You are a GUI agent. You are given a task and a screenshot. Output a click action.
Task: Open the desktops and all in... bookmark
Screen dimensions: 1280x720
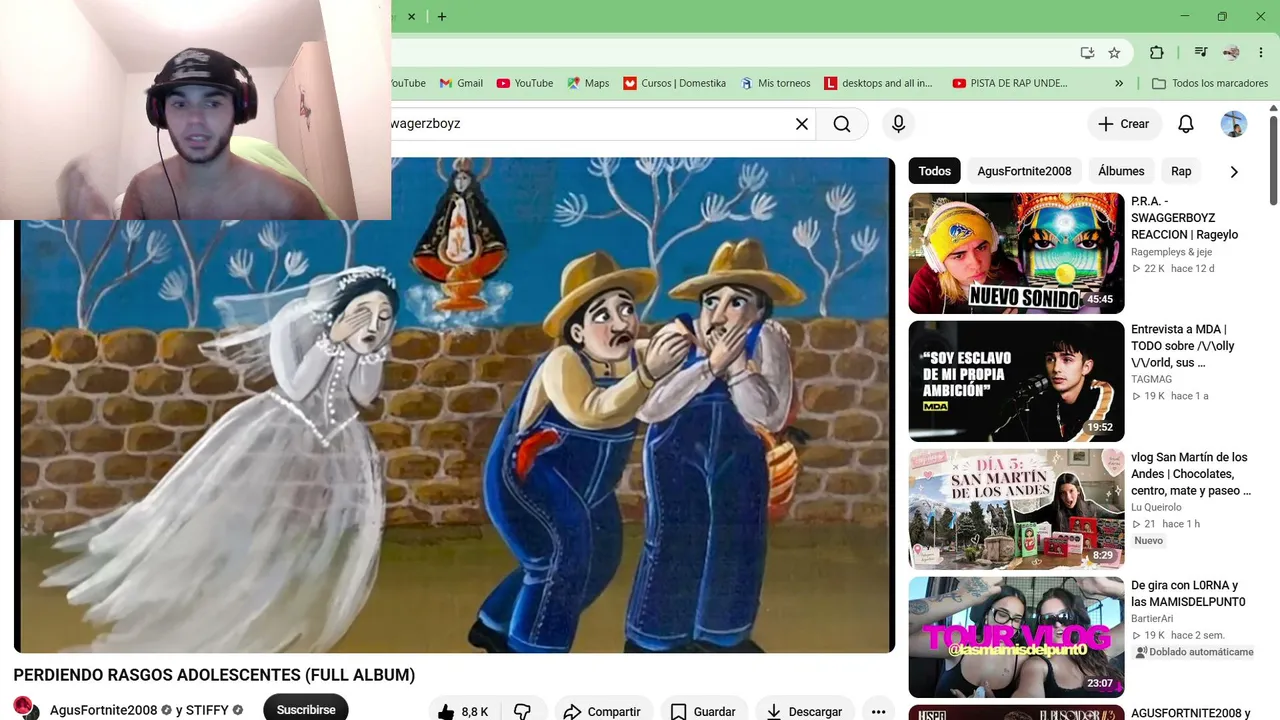pyautogui.click(x=878, y=83)
